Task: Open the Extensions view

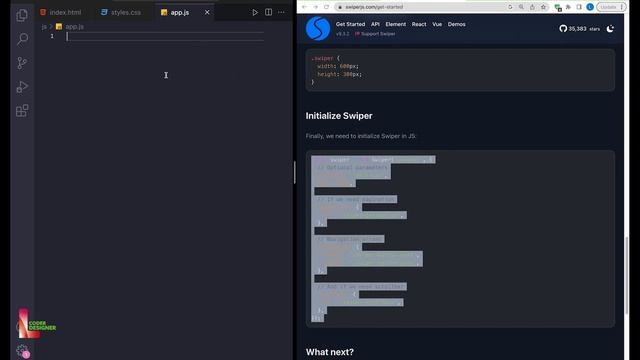Action: 22,111
